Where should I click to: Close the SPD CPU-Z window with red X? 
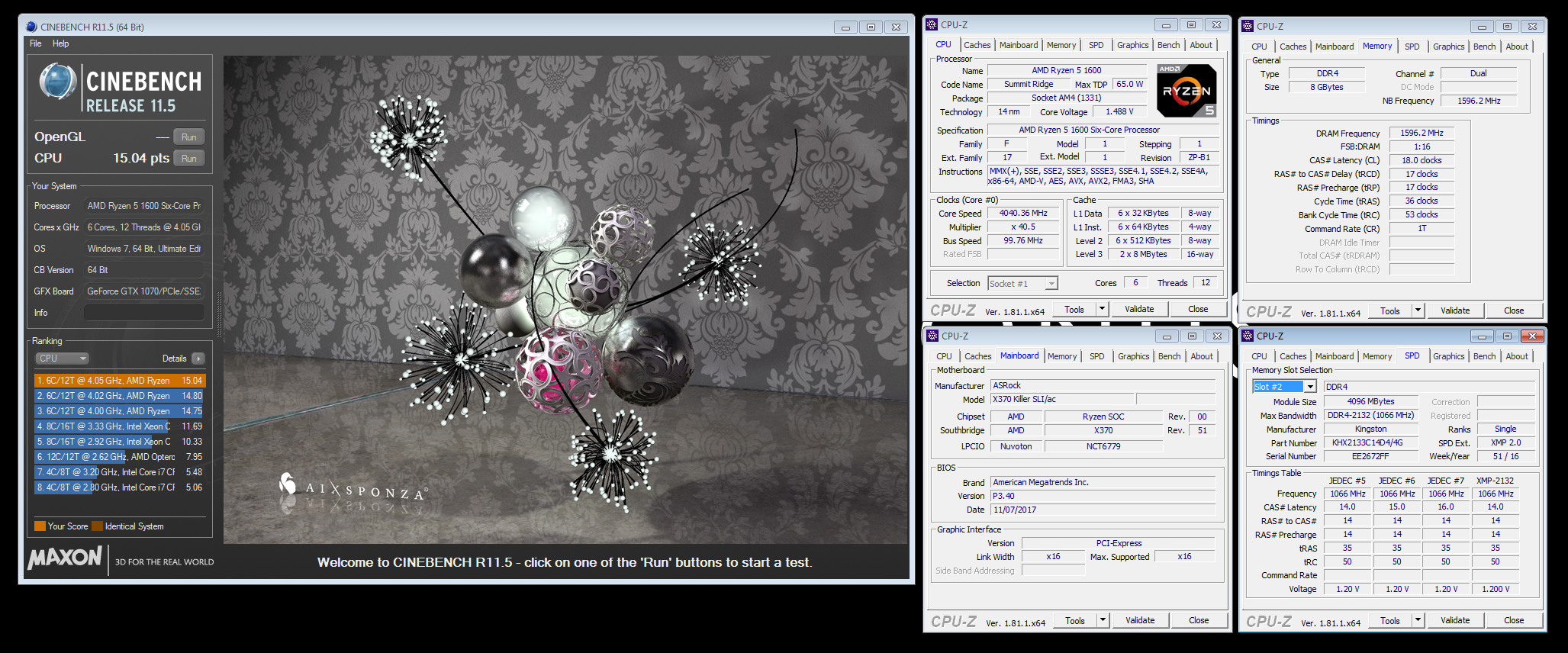click(1532, 336)
